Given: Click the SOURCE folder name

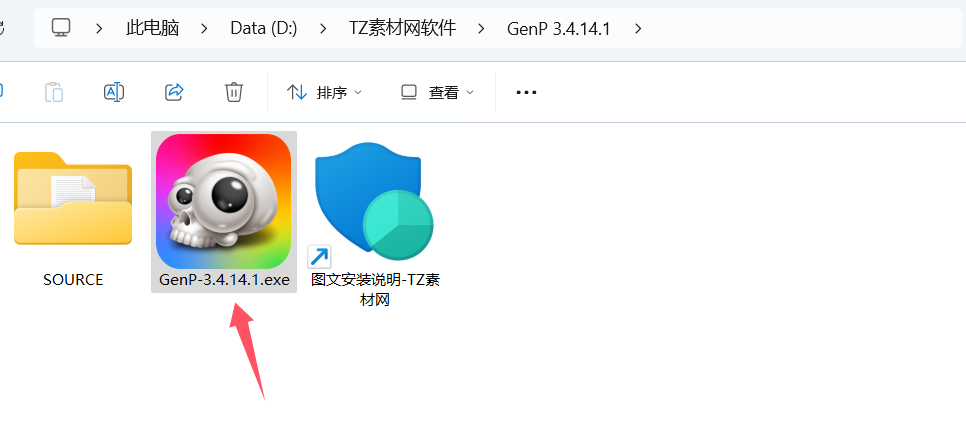Looking at the screenshot, I should click(x=73, y=280).
